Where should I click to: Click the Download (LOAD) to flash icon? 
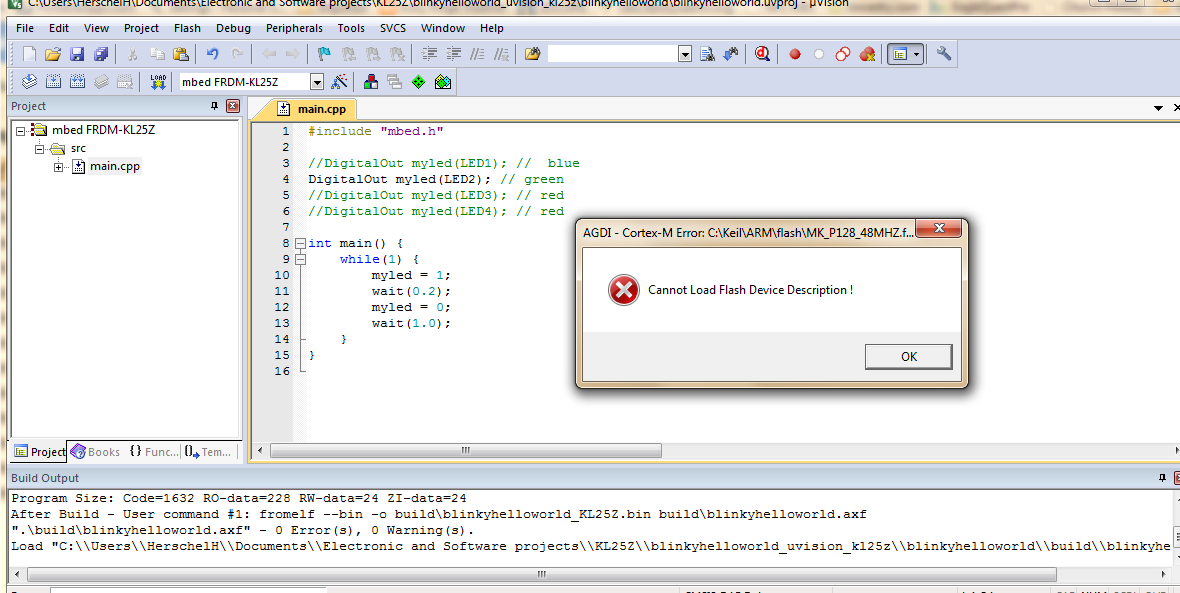click(158, 82)
